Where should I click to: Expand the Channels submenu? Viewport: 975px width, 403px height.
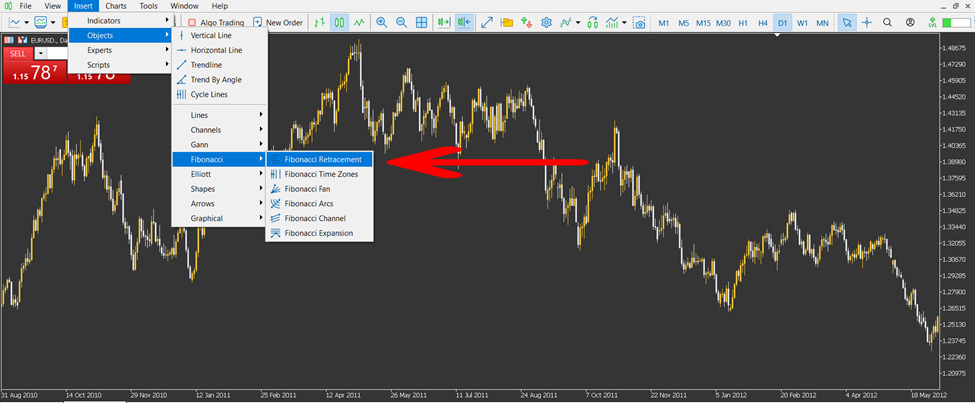click(219, 130)
